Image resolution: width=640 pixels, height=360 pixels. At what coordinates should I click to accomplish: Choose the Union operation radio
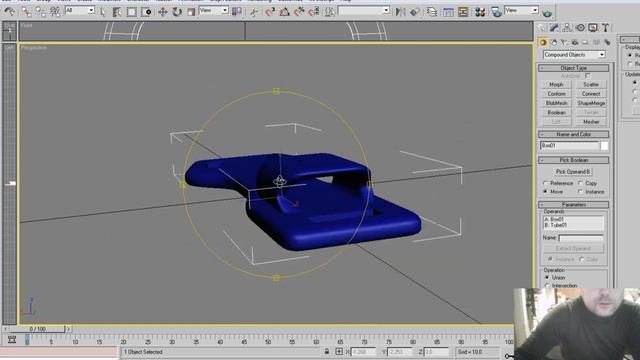(547, 278)
